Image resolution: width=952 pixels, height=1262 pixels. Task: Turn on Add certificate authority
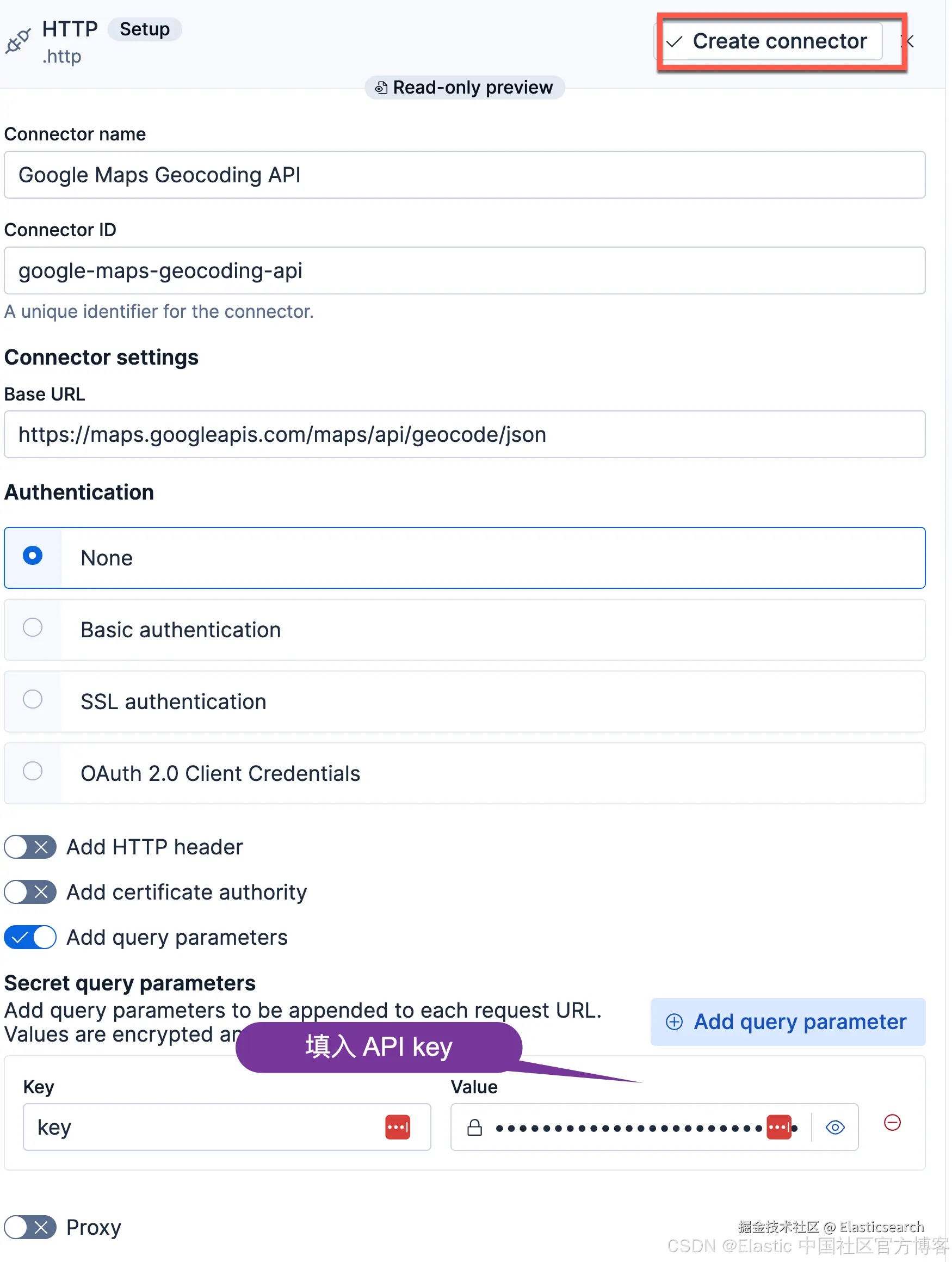[30, 892]
